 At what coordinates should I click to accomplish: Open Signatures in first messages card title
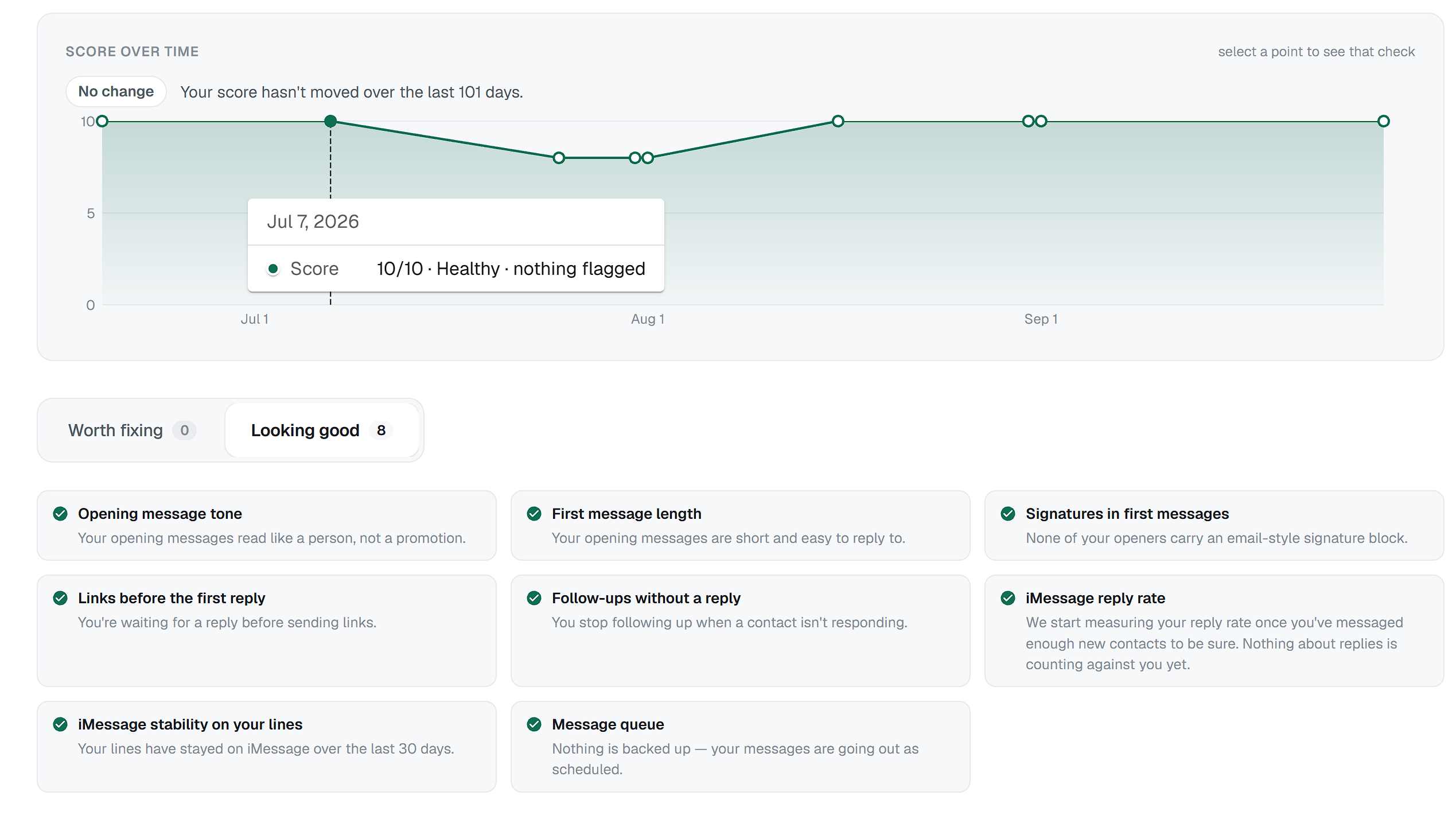(x=1127, y=514)
